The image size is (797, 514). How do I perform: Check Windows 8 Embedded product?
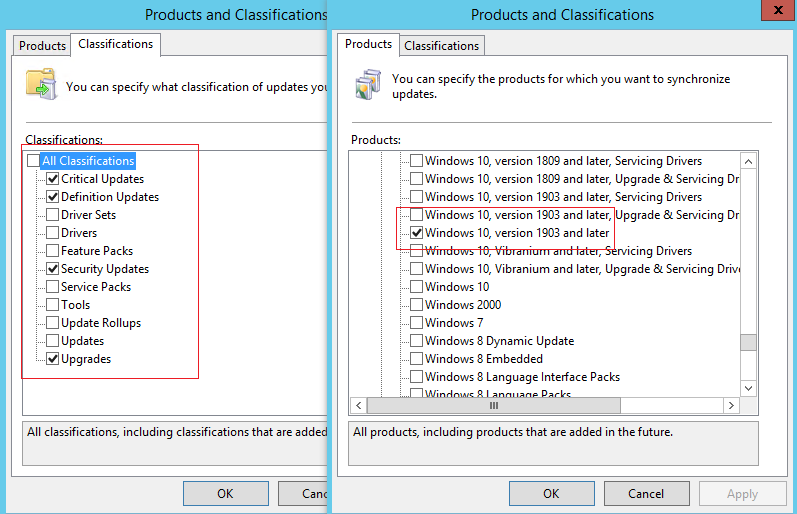coord(416,359)
